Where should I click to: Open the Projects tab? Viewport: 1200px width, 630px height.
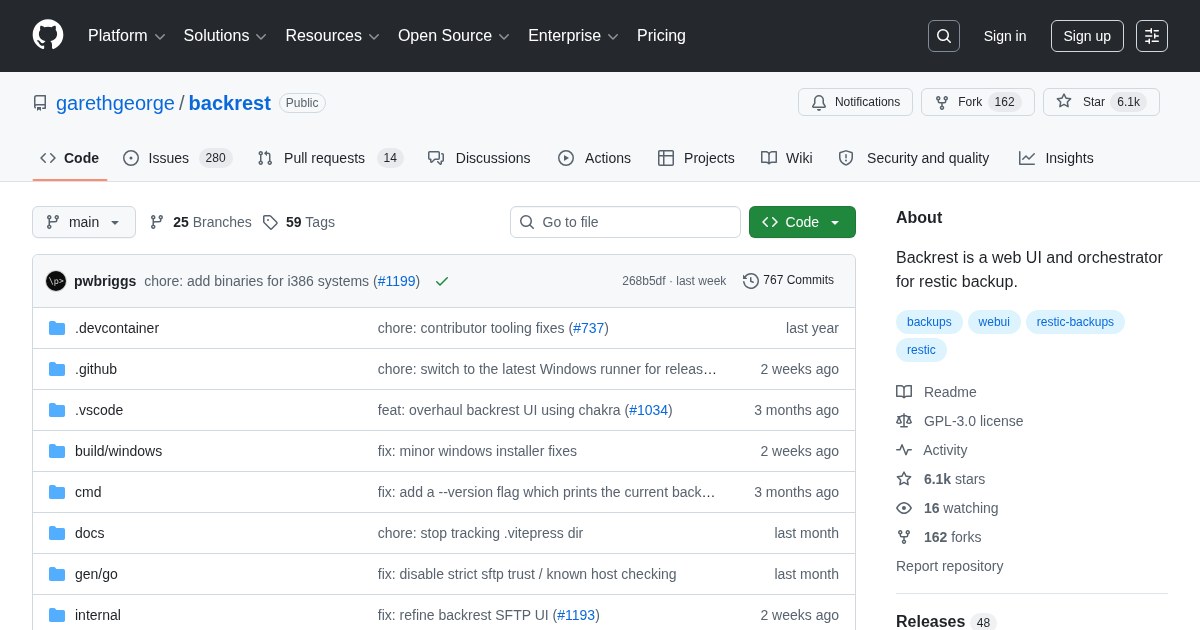coord(696,158)
